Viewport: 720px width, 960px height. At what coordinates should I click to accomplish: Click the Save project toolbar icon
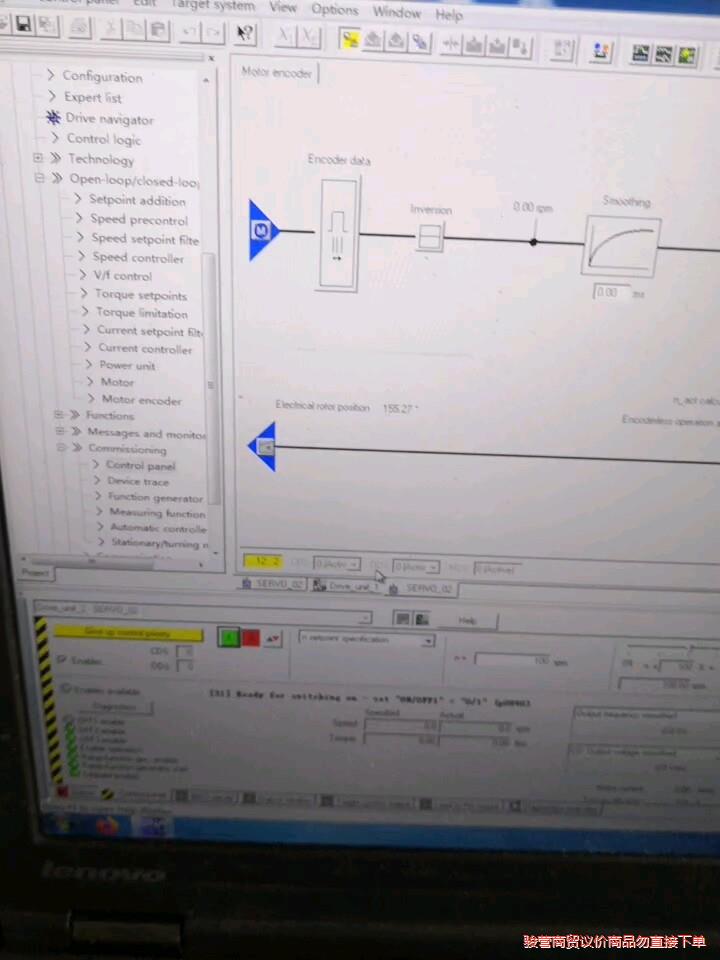pyautogui.click(x=23, y=24)
